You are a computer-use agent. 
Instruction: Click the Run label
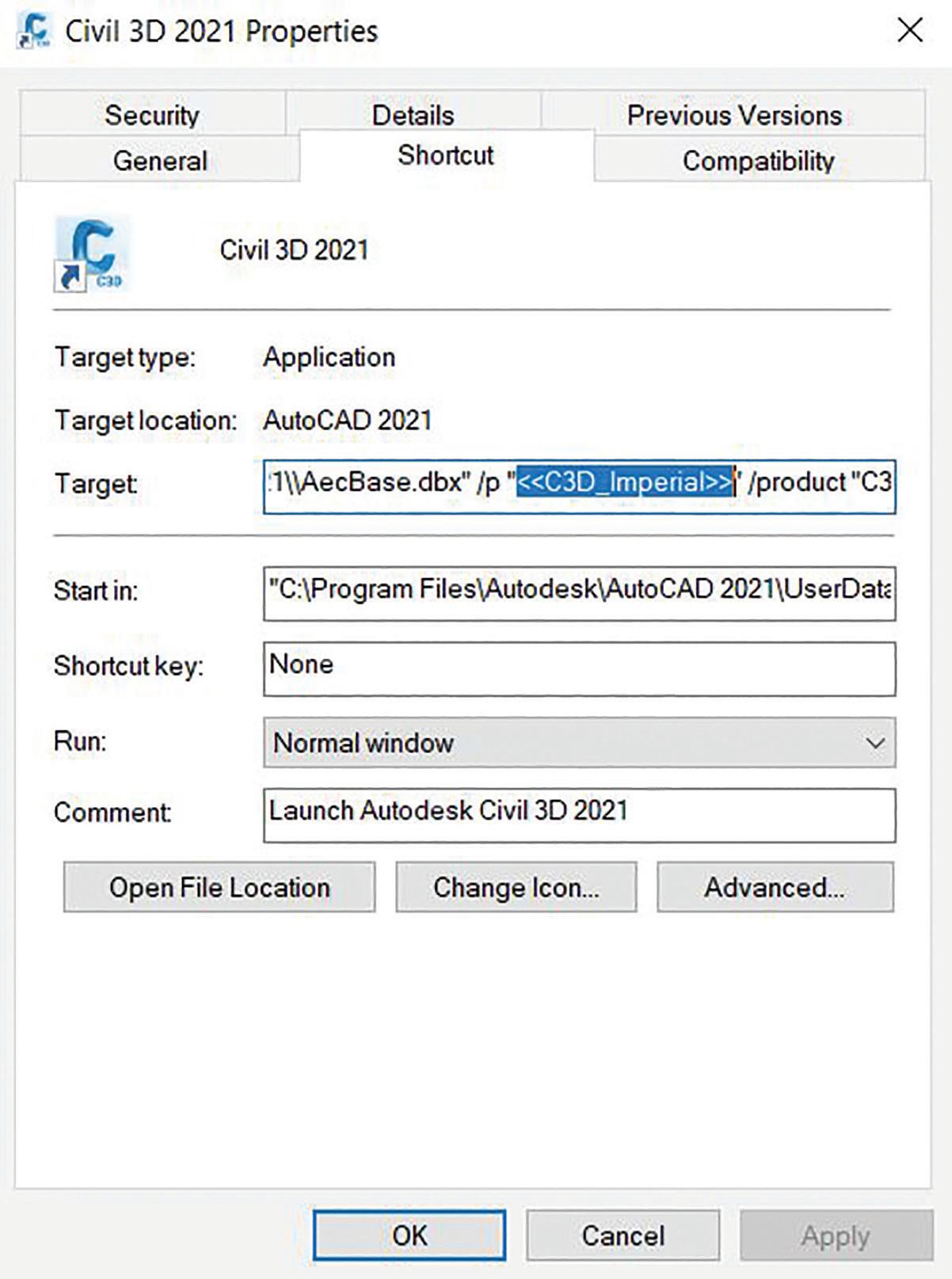80,741
